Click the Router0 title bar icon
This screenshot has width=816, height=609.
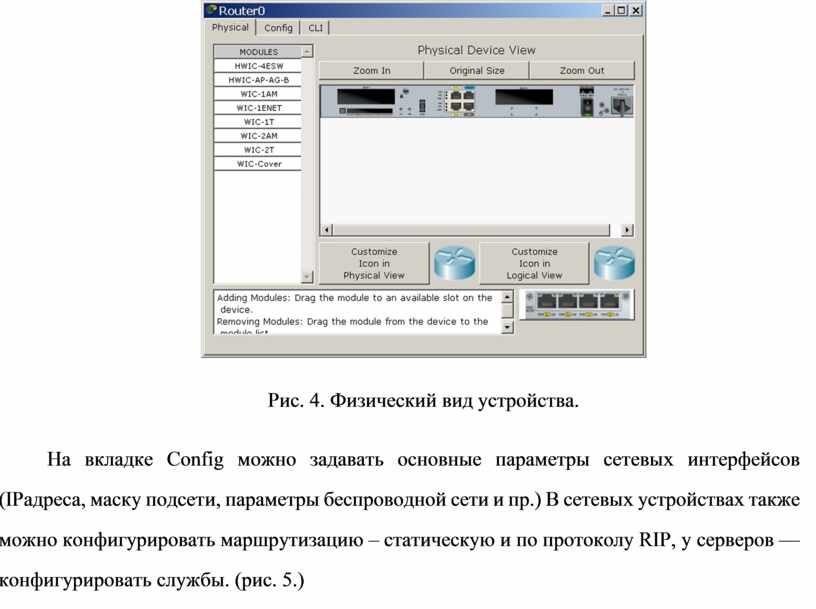pyautogui.click(x=211, y=10)
